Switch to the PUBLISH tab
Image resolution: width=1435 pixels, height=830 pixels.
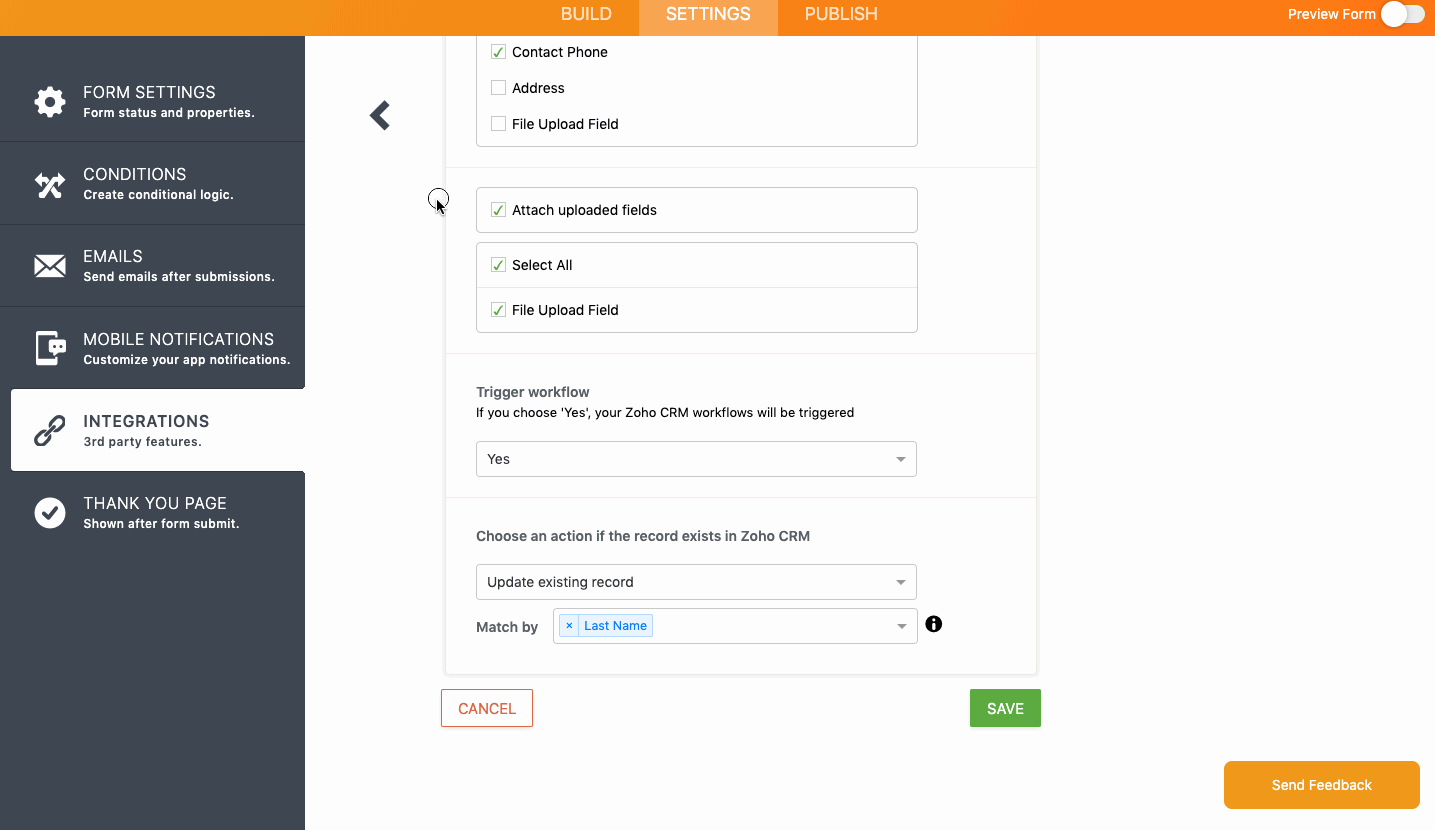click(841, 14)
